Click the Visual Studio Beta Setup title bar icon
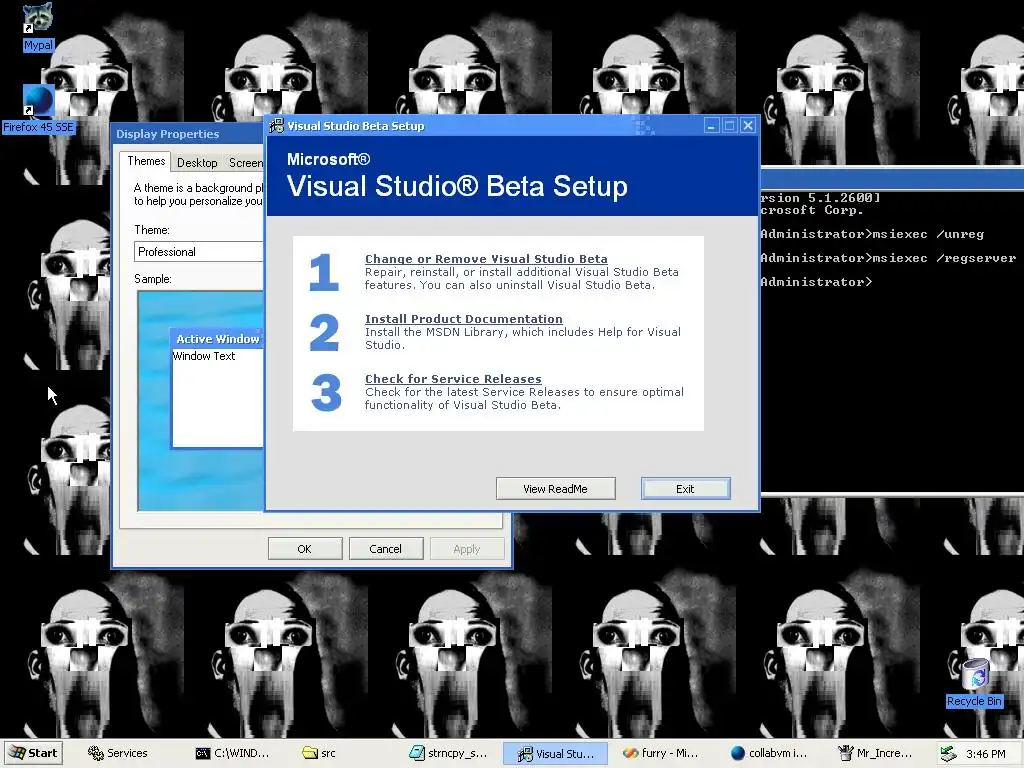This screenshot has height=768, width=1024. pos(277,125)
